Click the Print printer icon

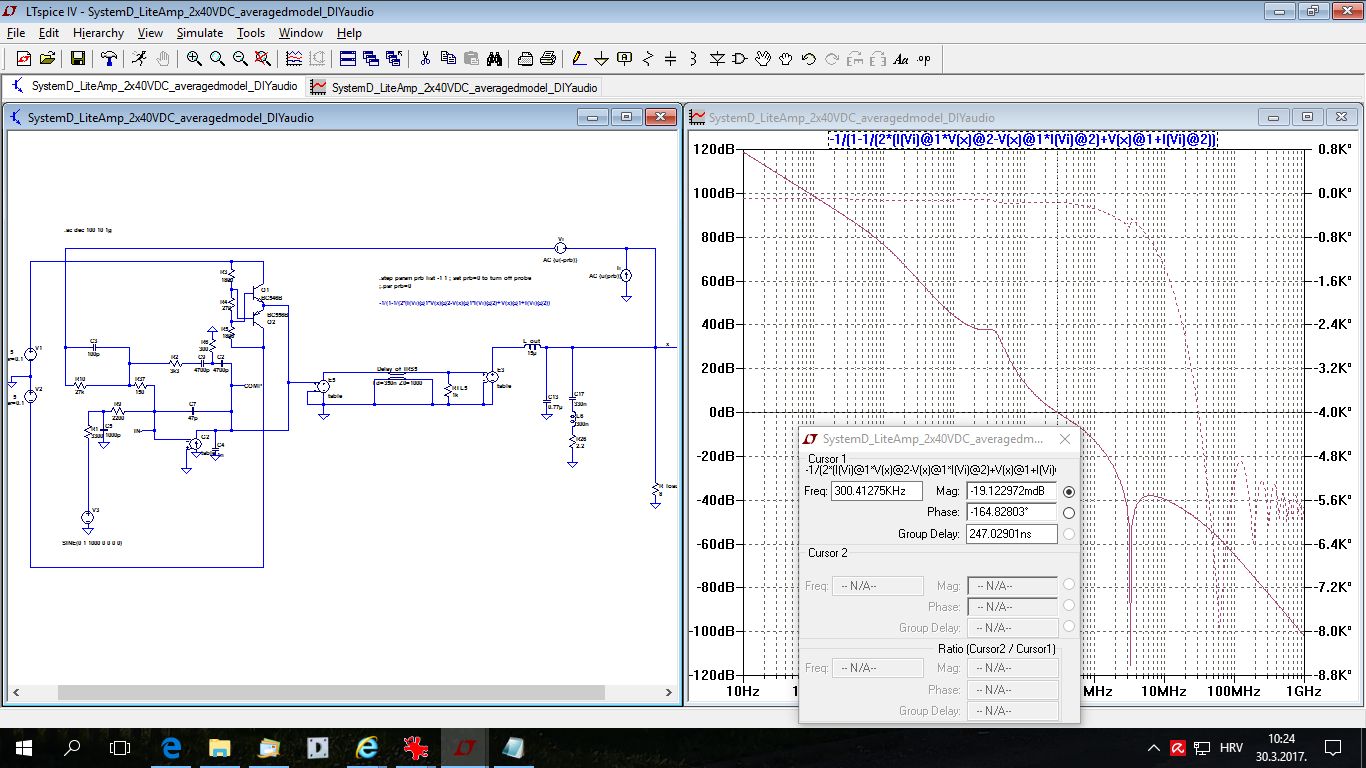click(548, 59)
